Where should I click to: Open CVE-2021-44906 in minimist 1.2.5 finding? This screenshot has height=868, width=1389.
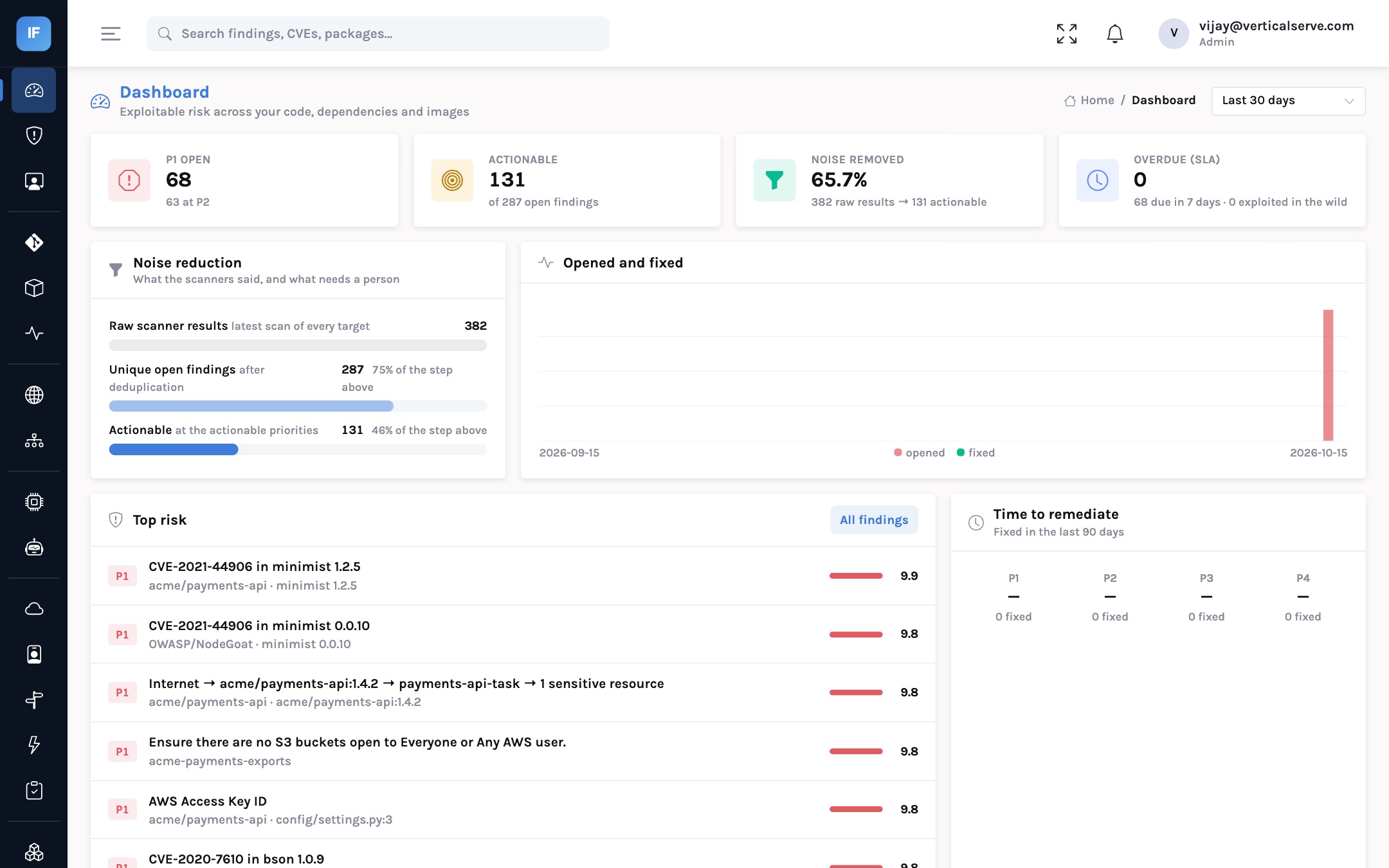click(x=513, y=575)
